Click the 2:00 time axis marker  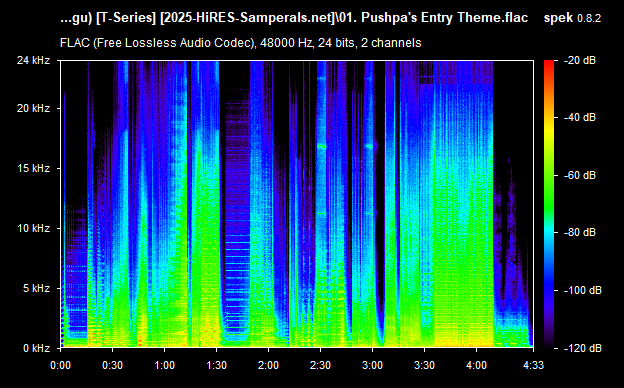coord(268,365)
